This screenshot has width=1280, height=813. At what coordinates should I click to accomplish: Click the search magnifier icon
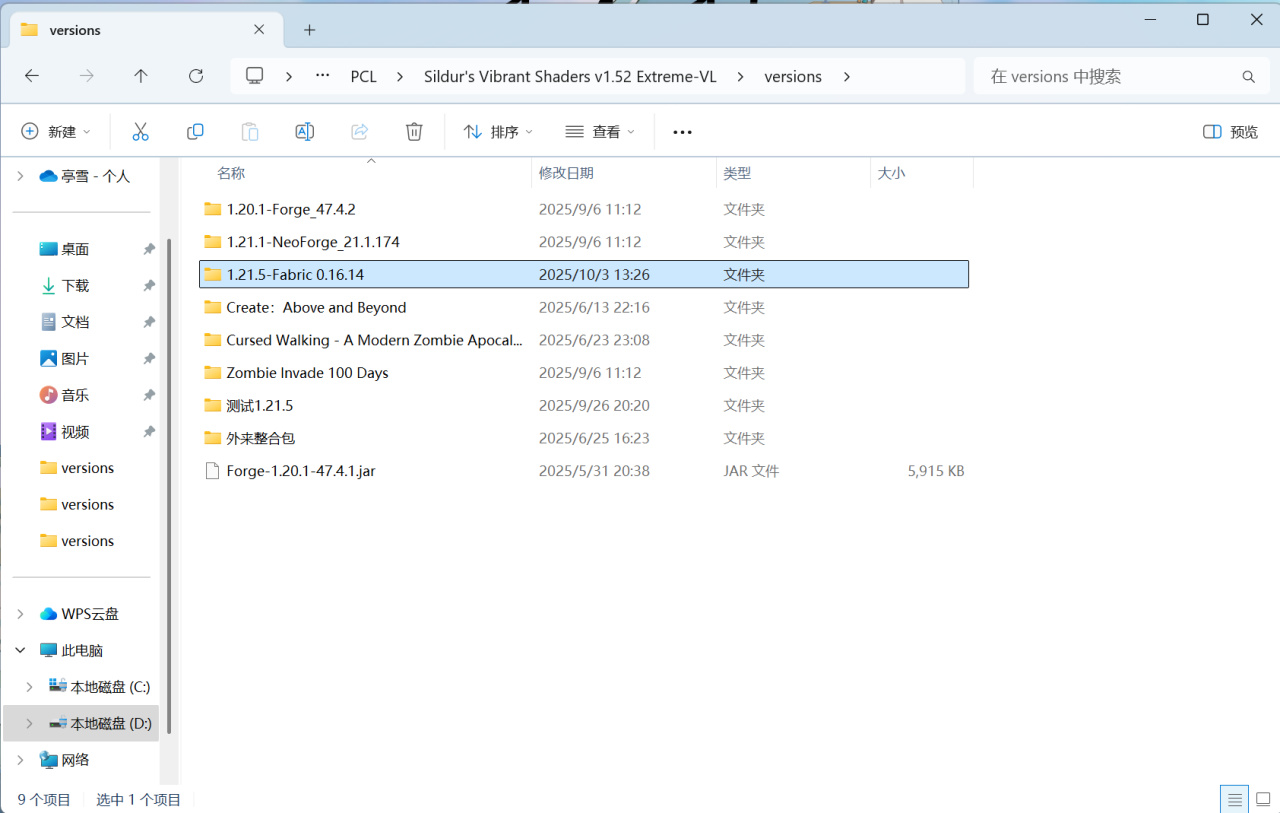1248,77
